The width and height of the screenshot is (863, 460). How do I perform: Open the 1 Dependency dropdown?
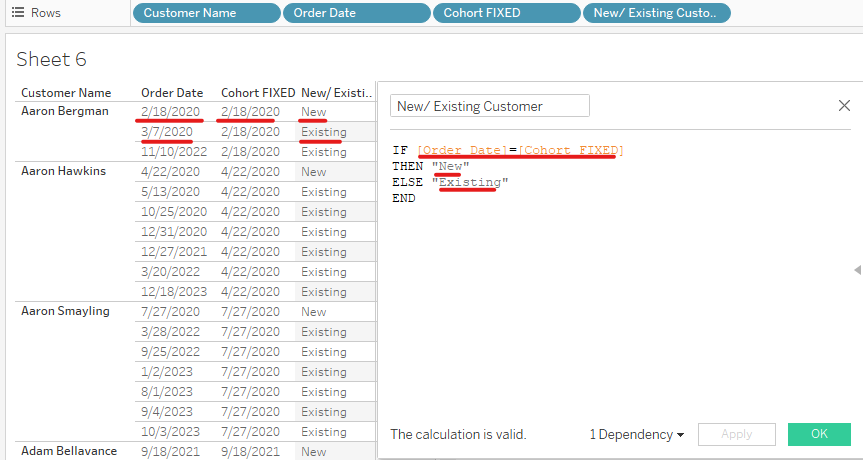(x=637, y=434)
